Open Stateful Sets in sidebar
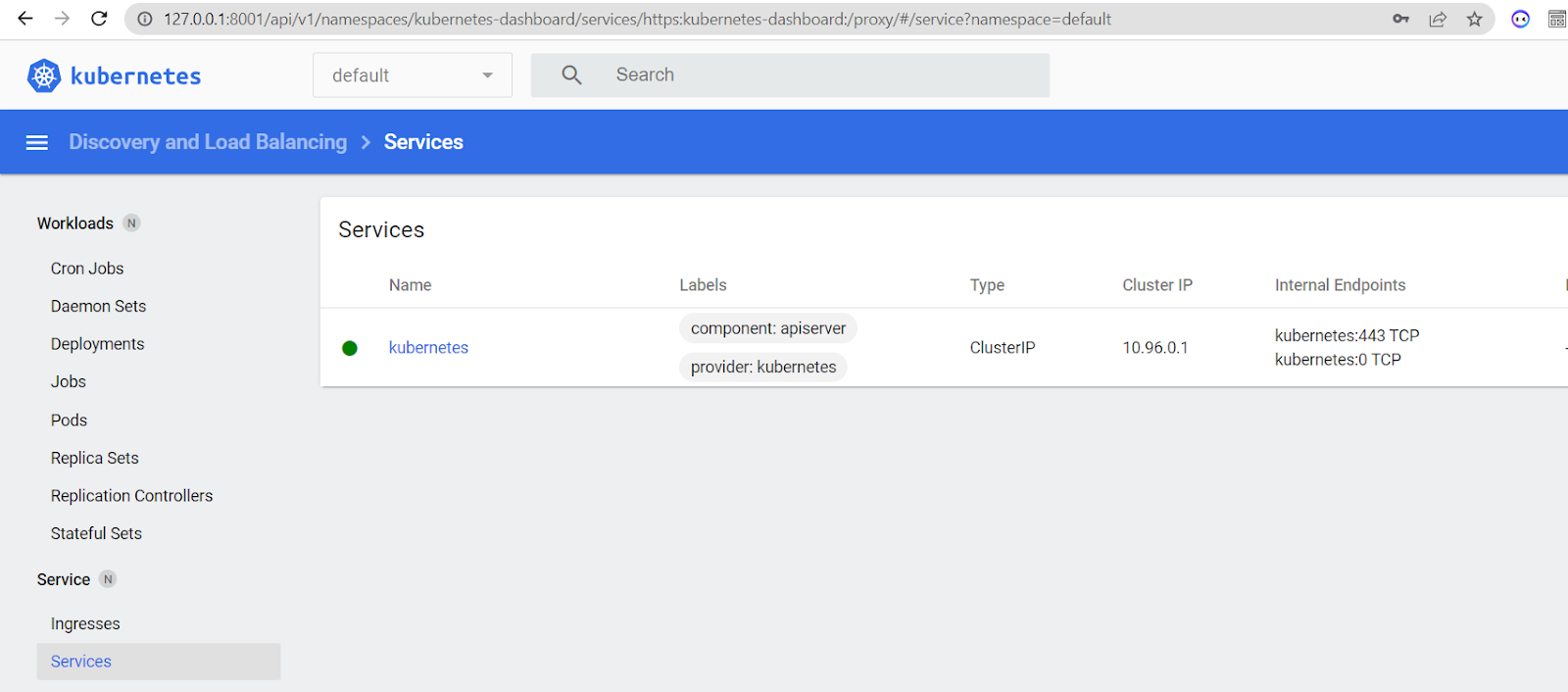The width and height of the screenshot is (1568, 692). [96, 534]
